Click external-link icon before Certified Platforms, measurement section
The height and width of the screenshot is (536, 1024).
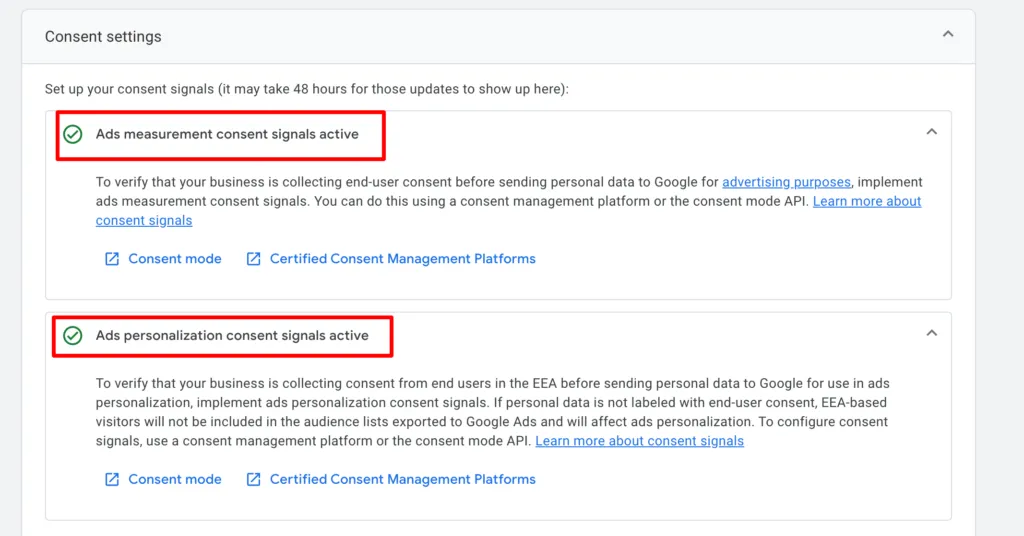coord(253,259)
